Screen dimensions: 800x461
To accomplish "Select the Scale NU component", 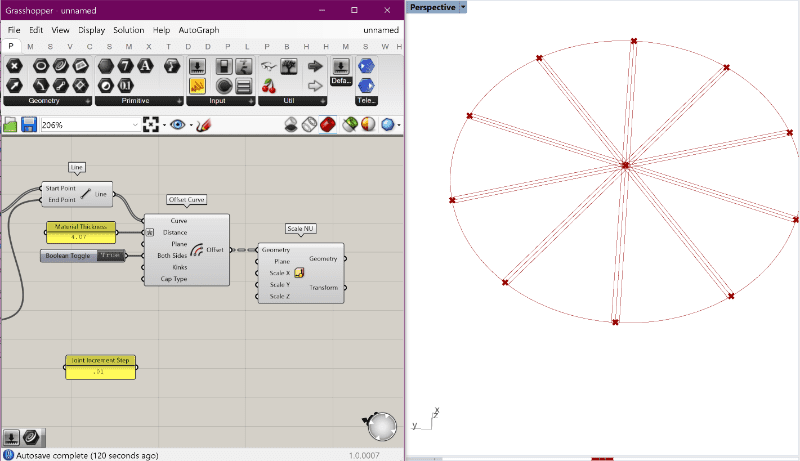I will pos(301,273).
